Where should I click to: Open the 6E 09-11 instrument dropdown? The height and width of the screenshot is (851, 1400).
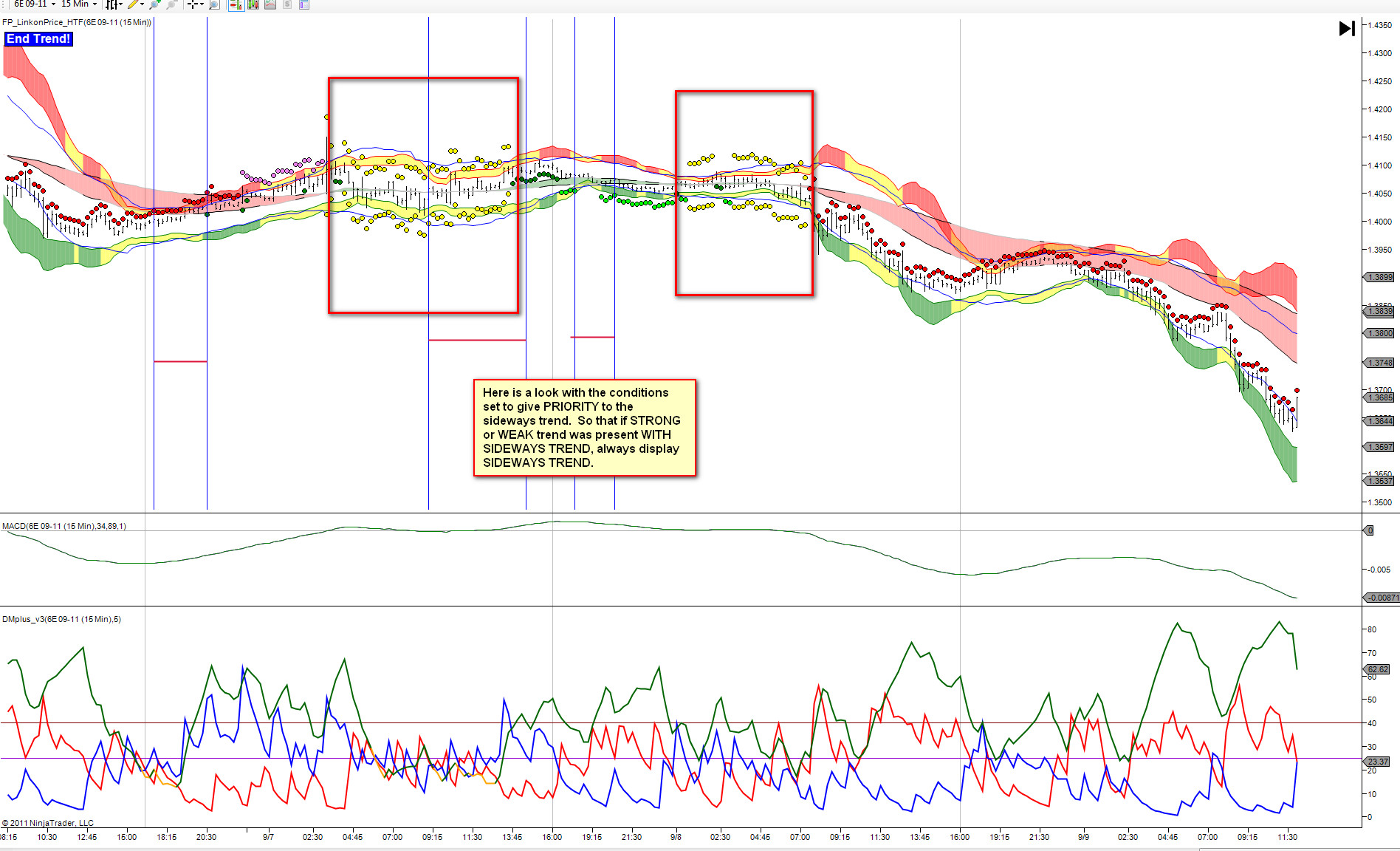coord(35,4)
